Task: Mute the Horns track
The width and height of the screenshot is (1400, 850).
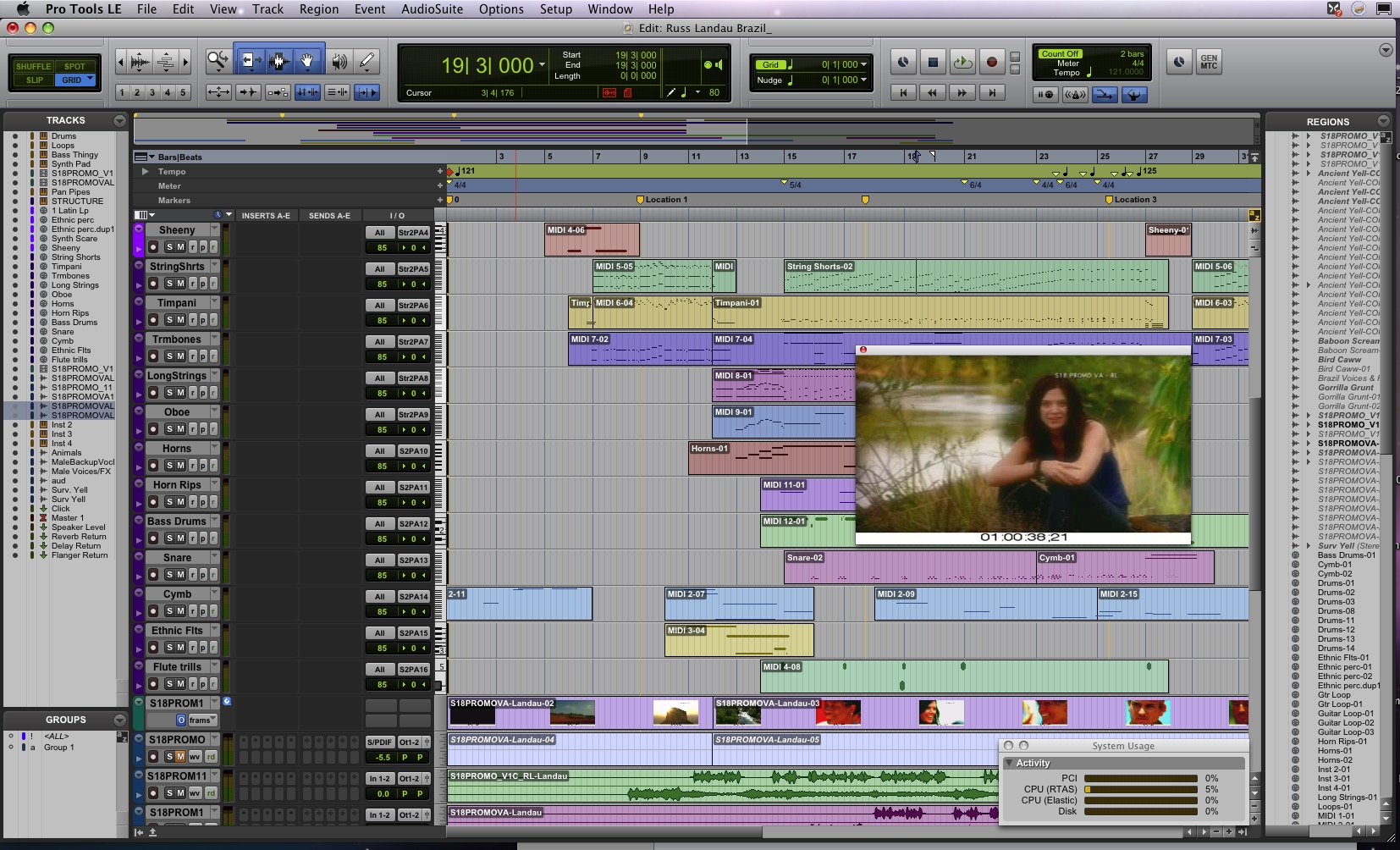Action: click(x=180, y=466)
